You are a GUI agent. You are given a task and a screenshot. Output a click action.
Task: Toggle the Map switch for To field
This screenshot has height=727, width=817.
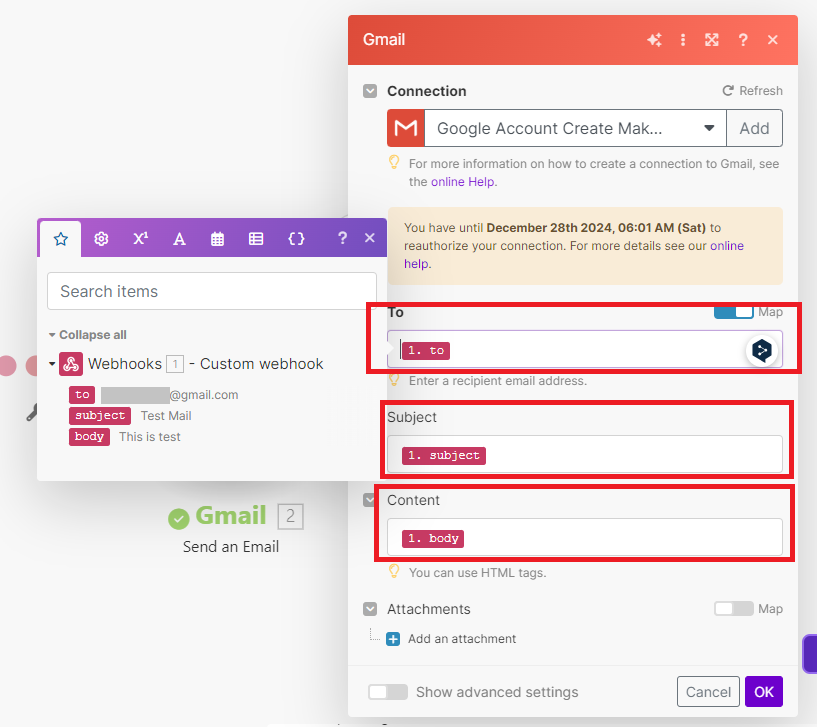734,312
